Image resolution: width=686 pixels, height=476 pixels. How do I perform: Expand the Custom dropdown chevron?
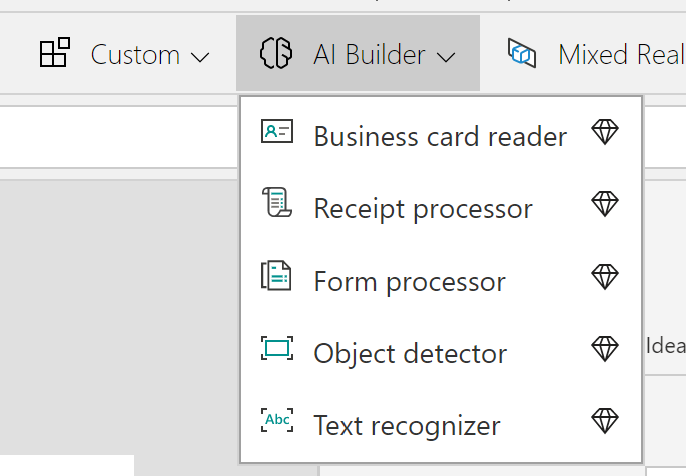200,56
